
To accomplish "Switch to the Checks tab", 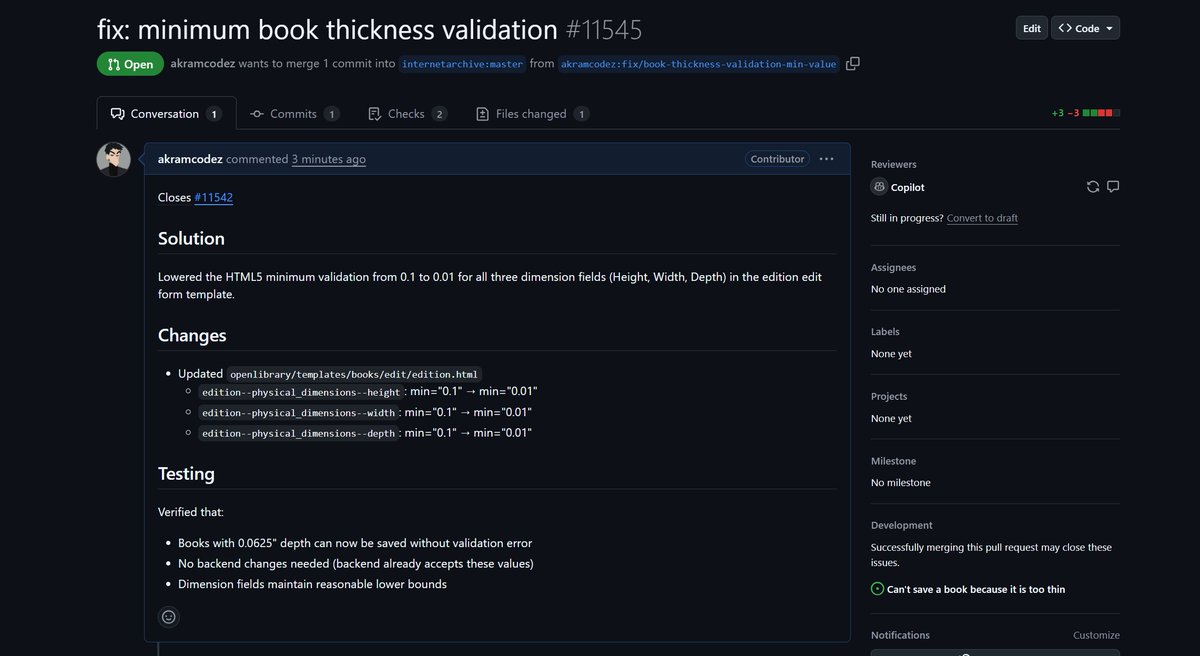I will point(407,114).
